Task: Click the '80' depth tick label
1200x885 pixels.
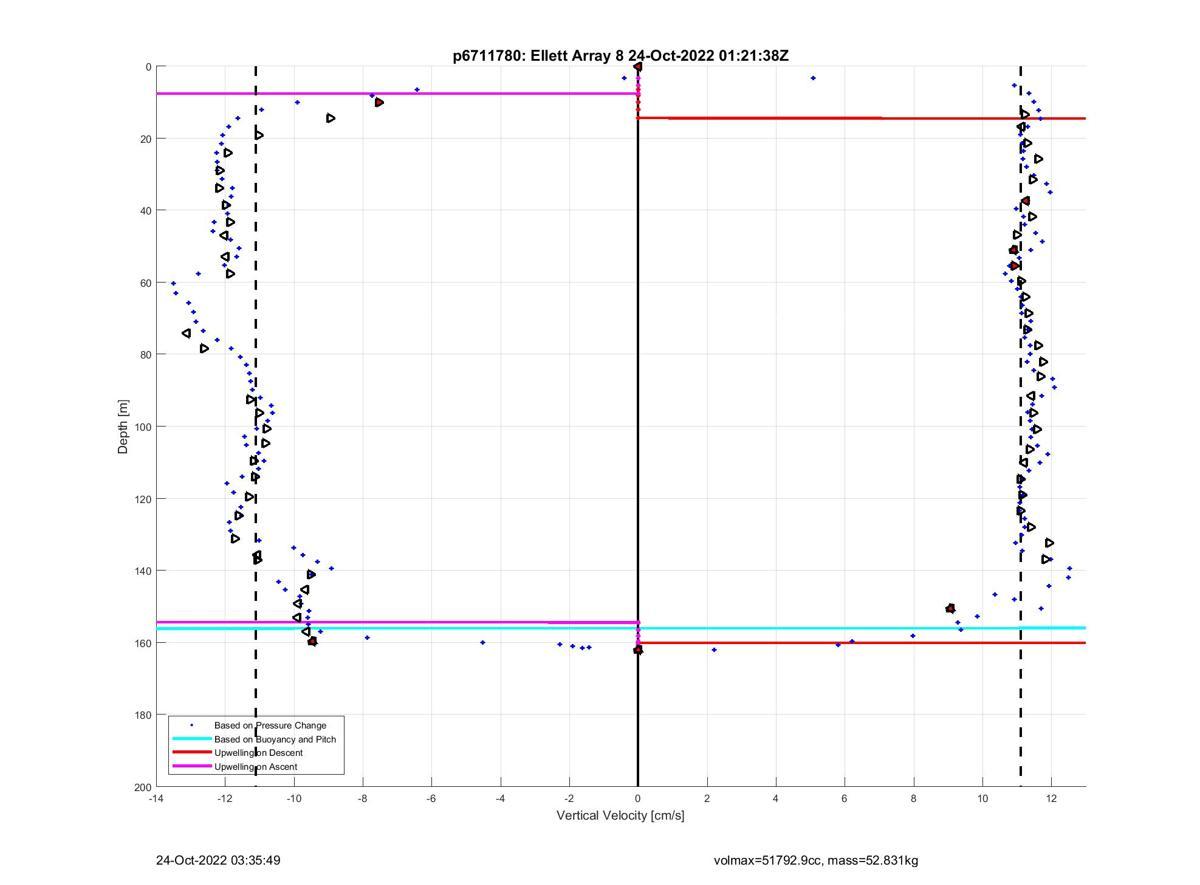Action: pyautogui.click(x=145, y=355)
